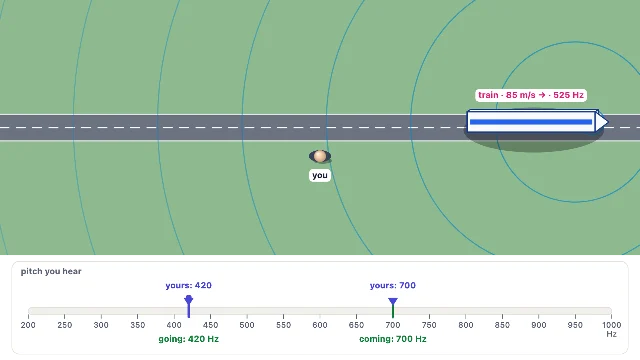Click the 1000 tick label on scale
Image resolution: width=640 pixels, height=360 pixels.
(x=611, y=325)
